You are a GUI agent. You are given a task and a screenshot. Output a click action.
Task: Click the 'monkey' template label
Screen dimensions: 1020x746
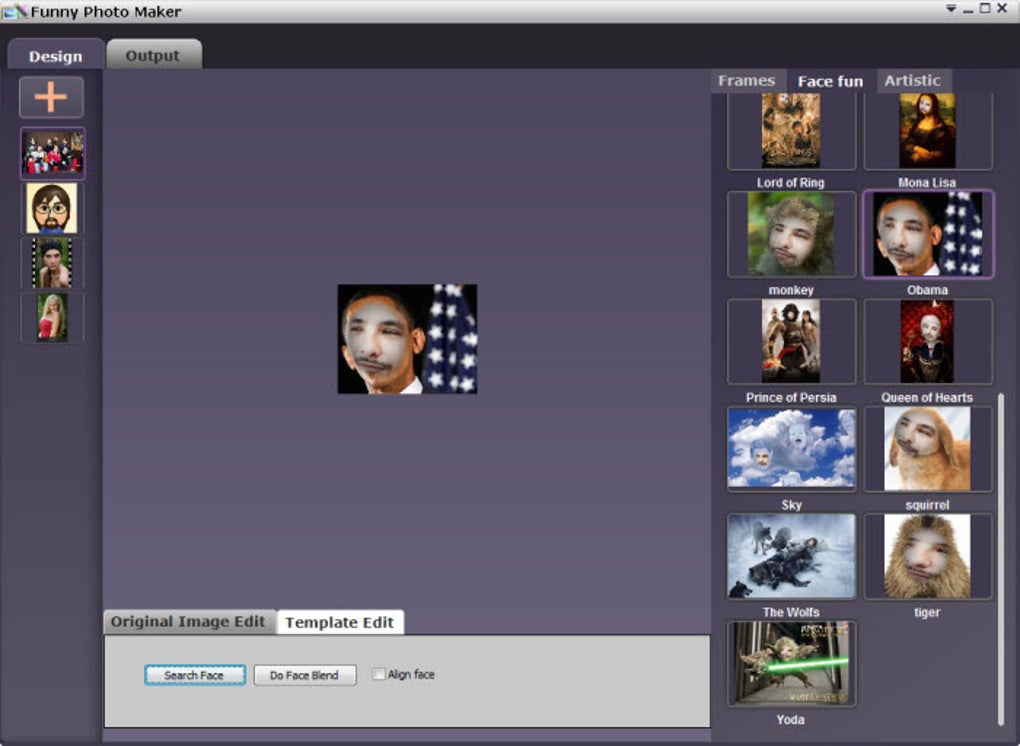791,290
